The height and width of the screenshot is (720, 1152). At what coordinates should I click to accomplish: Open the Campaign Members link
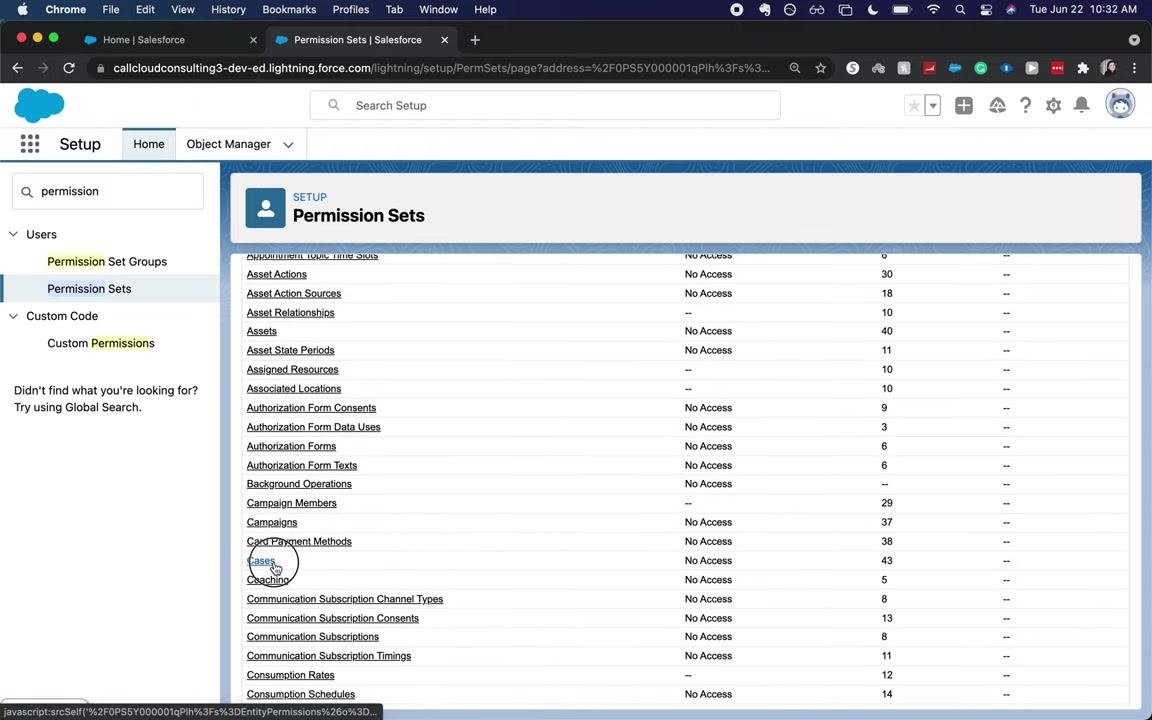[x=292, y=503]
